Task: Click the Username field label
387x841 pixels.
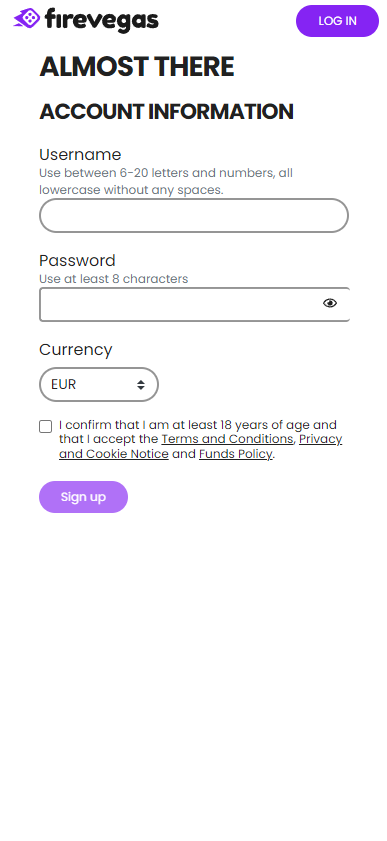Action: coord(80,154)
